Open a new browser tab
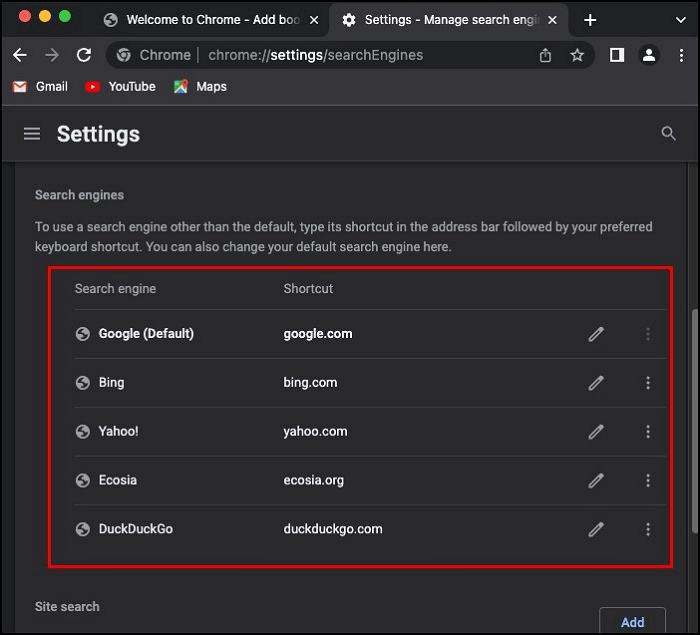The height and width of the screenshot is (635, 700). 590,20
